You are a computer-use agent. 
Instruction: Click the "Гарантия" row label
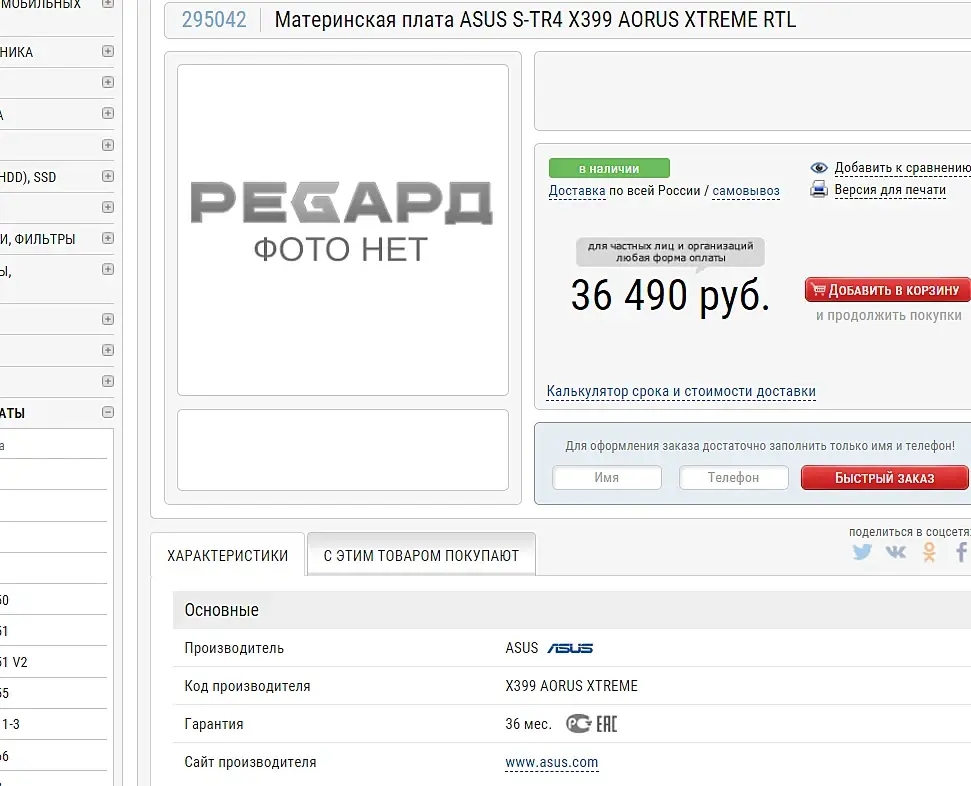point(214,723)
